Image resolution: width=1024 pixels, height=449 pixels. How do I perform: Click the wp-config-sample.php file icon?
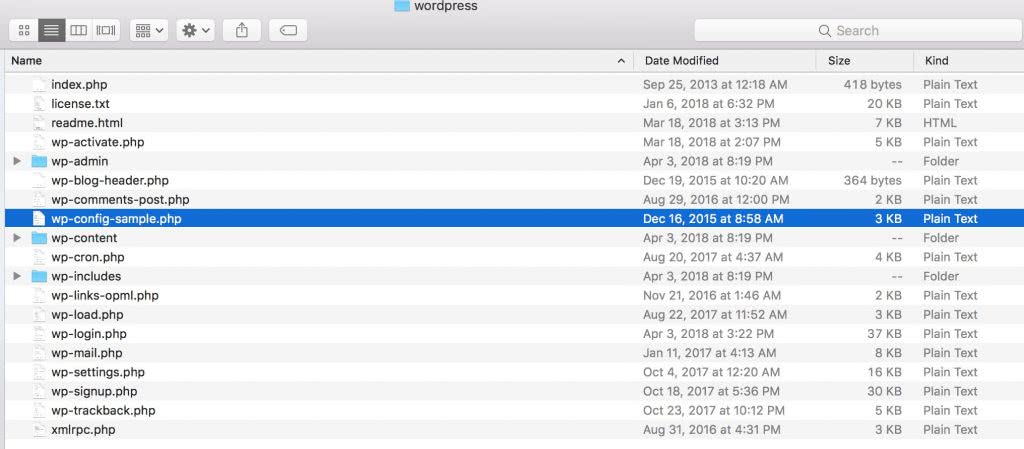pos(39,219)
